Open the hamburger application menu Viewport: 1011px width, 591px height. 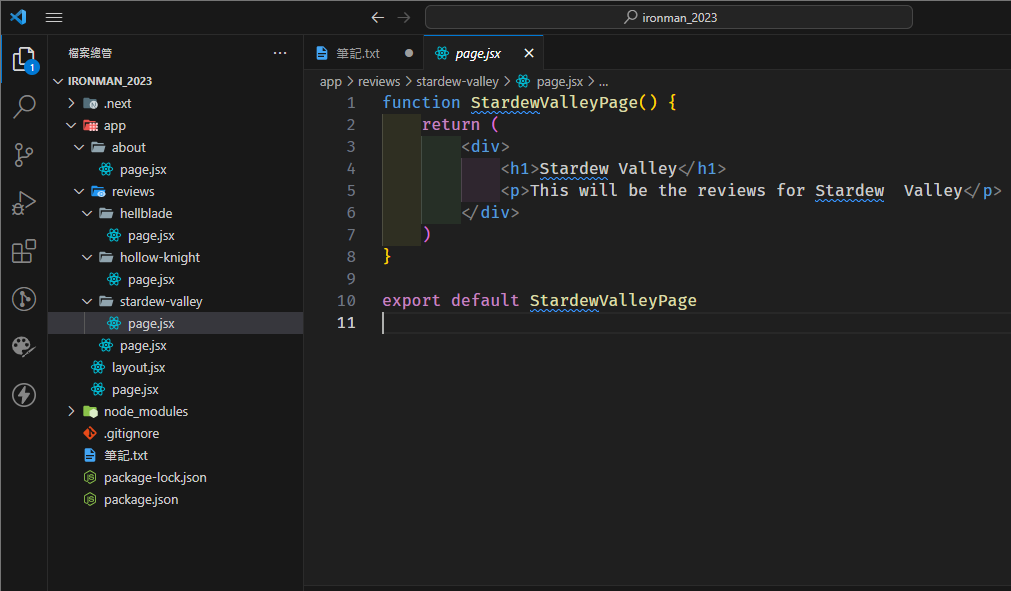coord(54,17)
